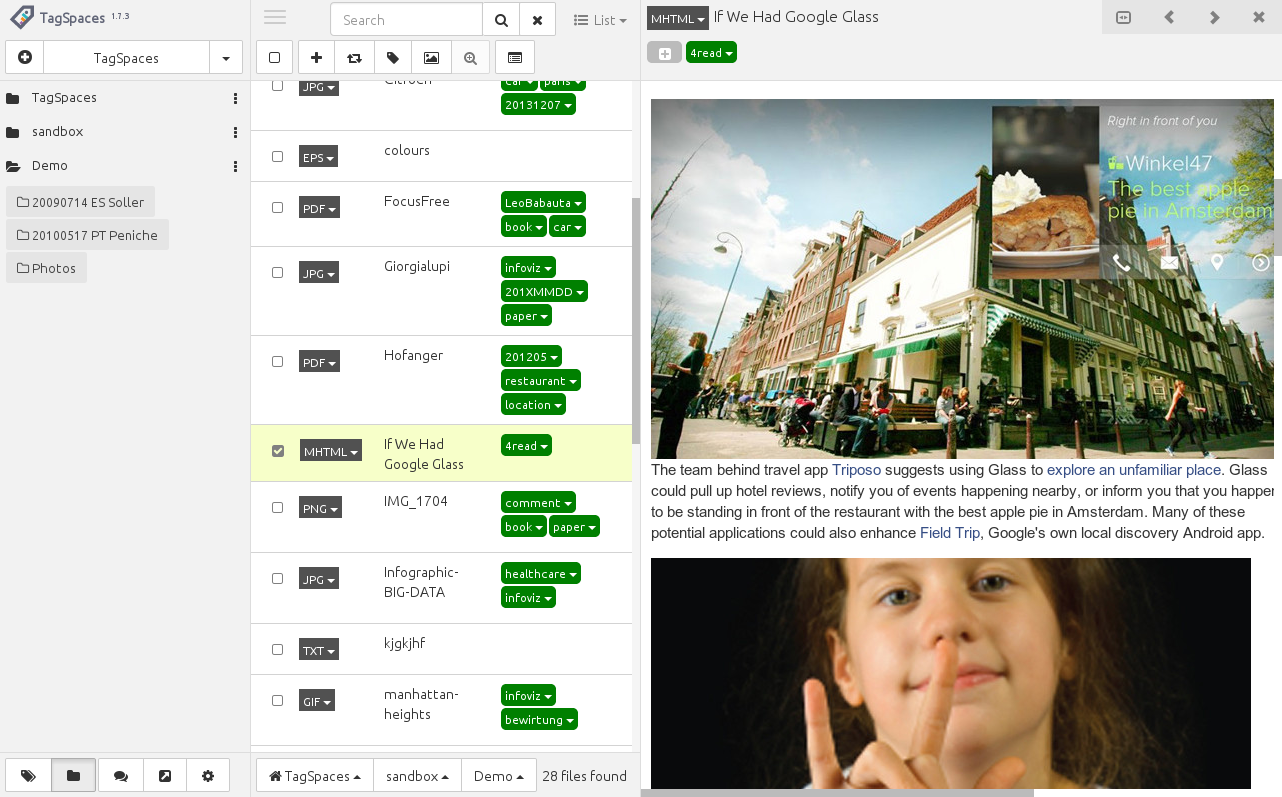Select the TagSpaces folder in tree

[x=64, y=98]
